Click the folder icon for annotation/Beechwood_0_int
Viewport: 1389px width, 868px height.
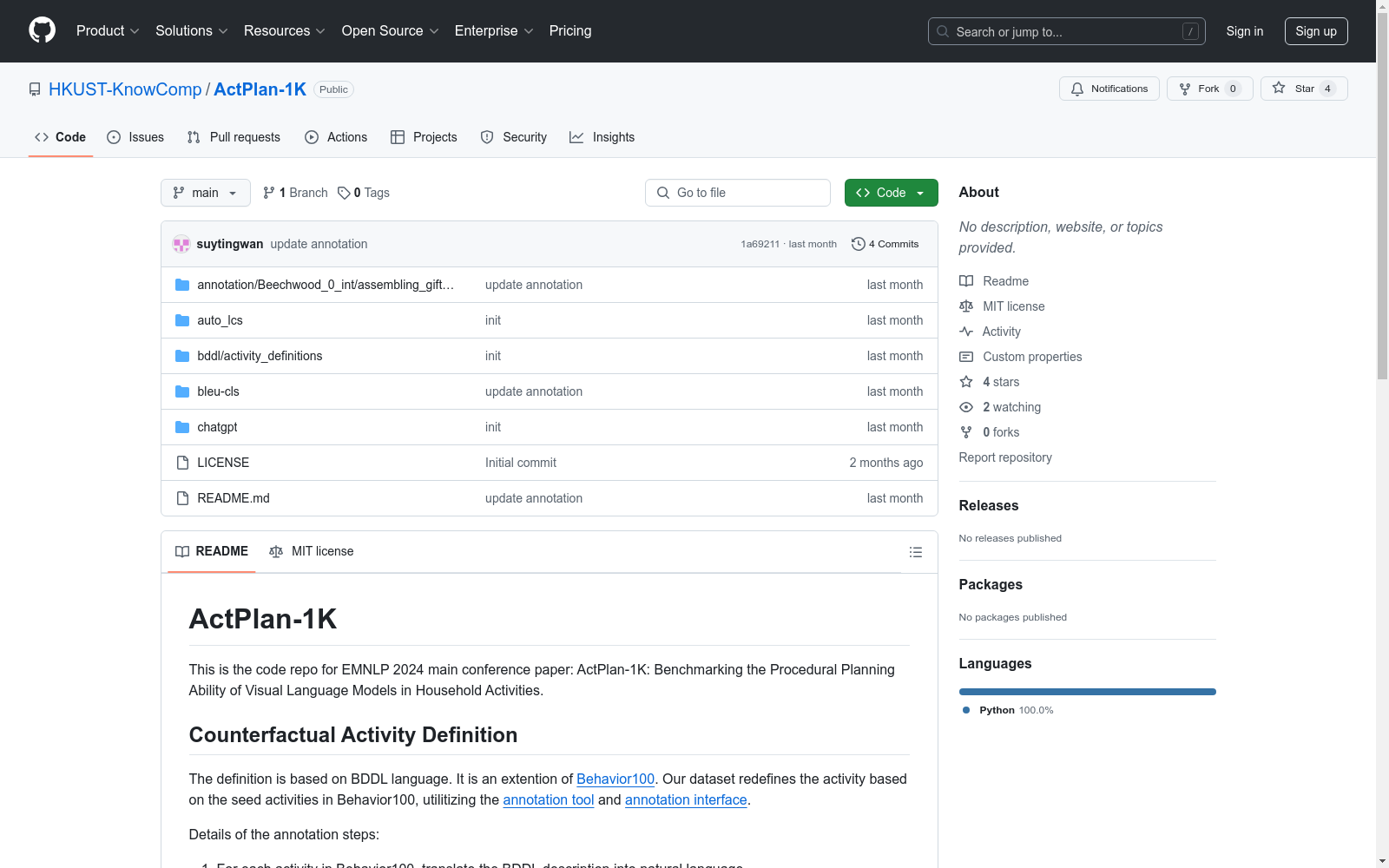click(182, 285)
